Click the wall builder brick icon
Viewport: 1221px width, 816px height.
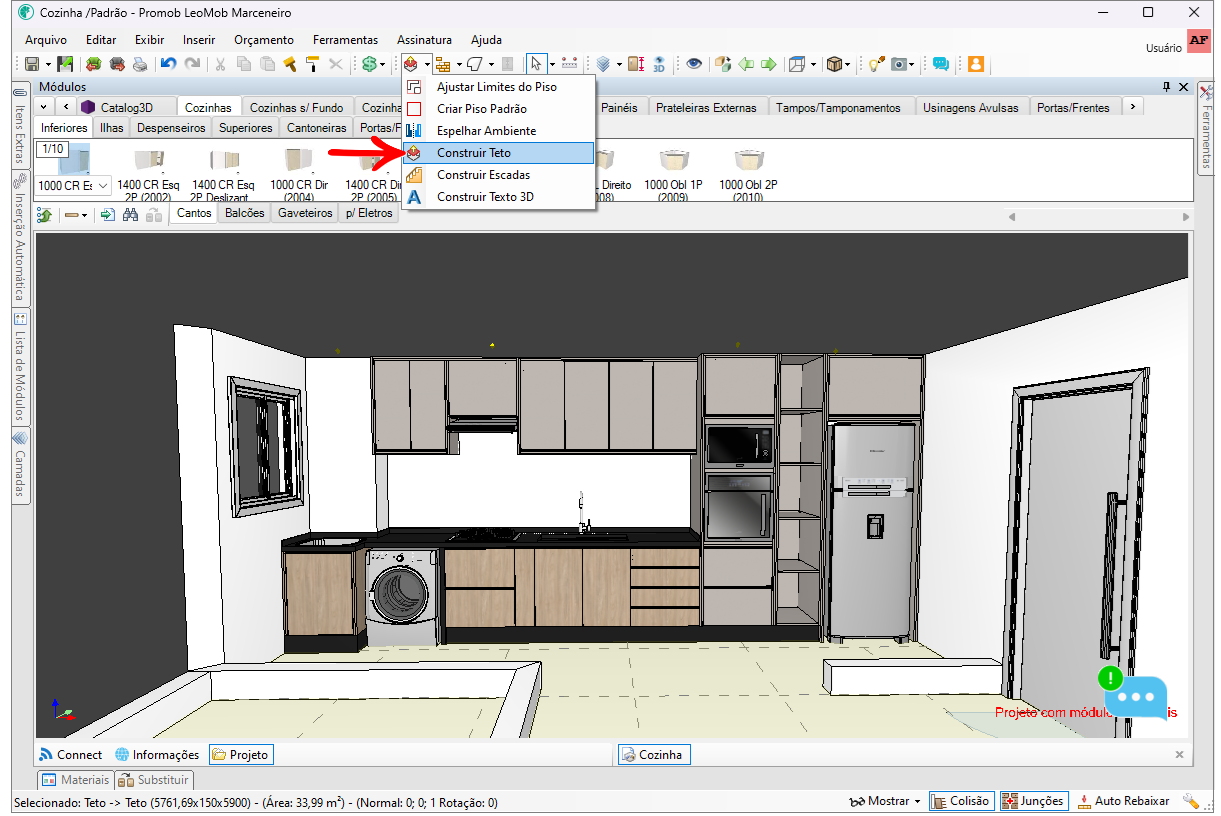click(x=442, y=64)
